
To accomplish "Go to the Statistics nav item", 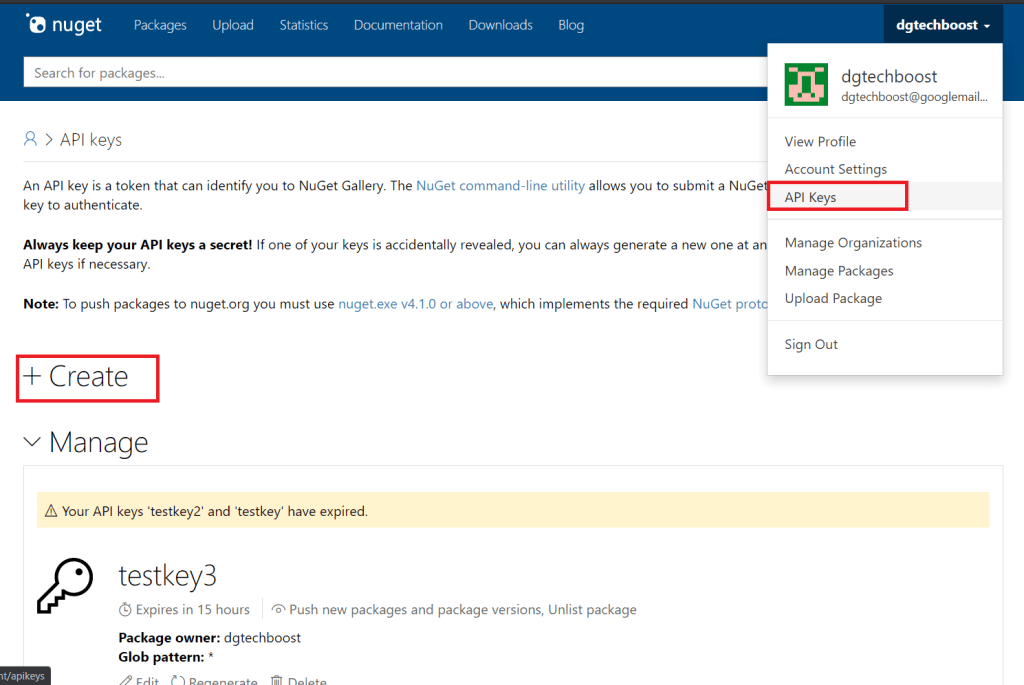I will click(x=303, y=25).
